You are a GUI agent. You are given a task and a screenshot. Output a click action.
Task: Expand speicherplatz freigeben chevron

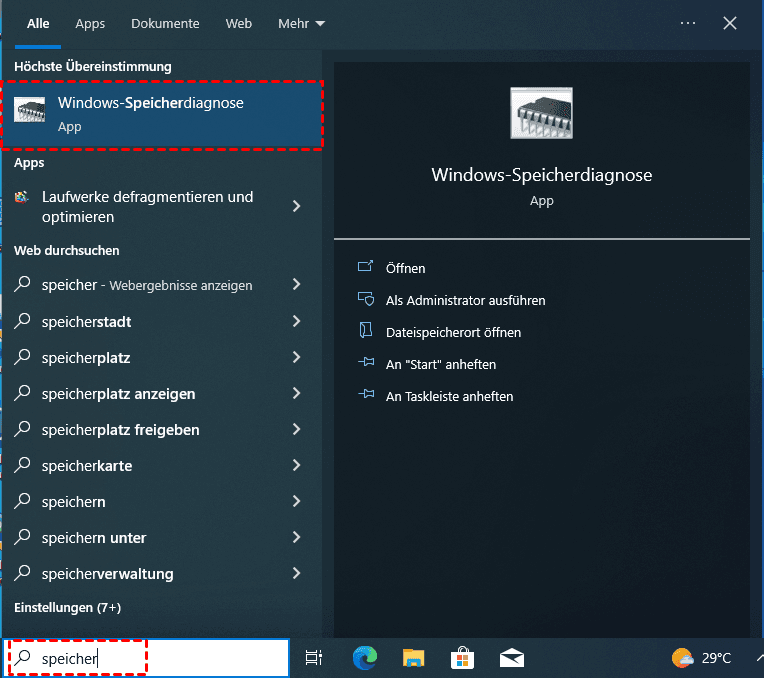[296, 429]
